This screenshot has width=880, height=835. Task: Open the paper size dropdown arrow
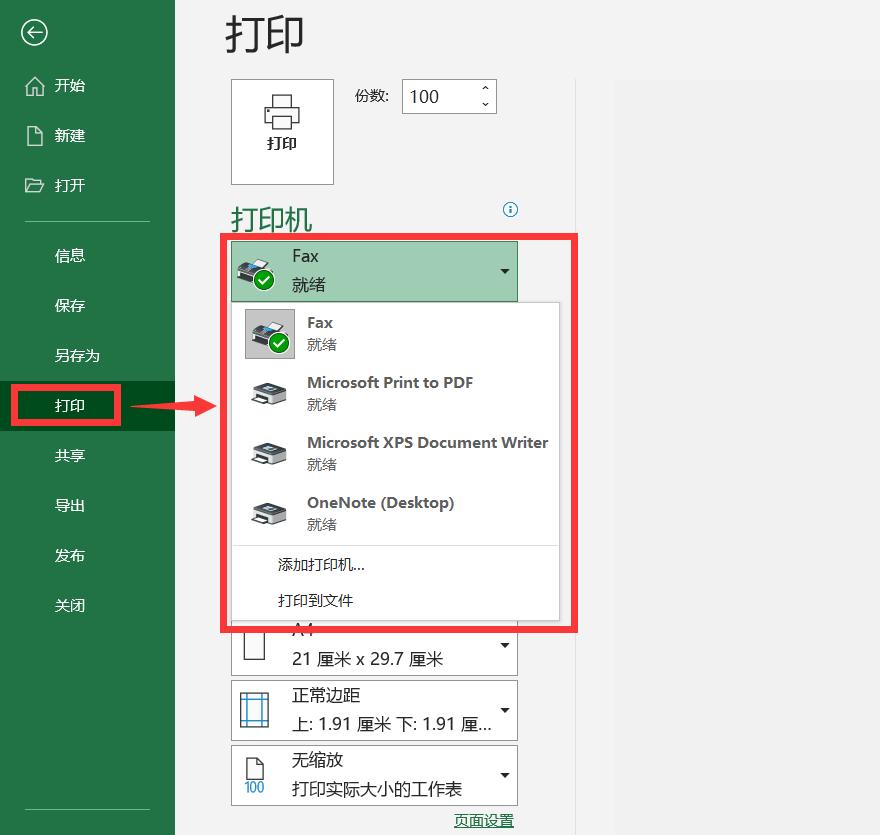tap(504, 645)
